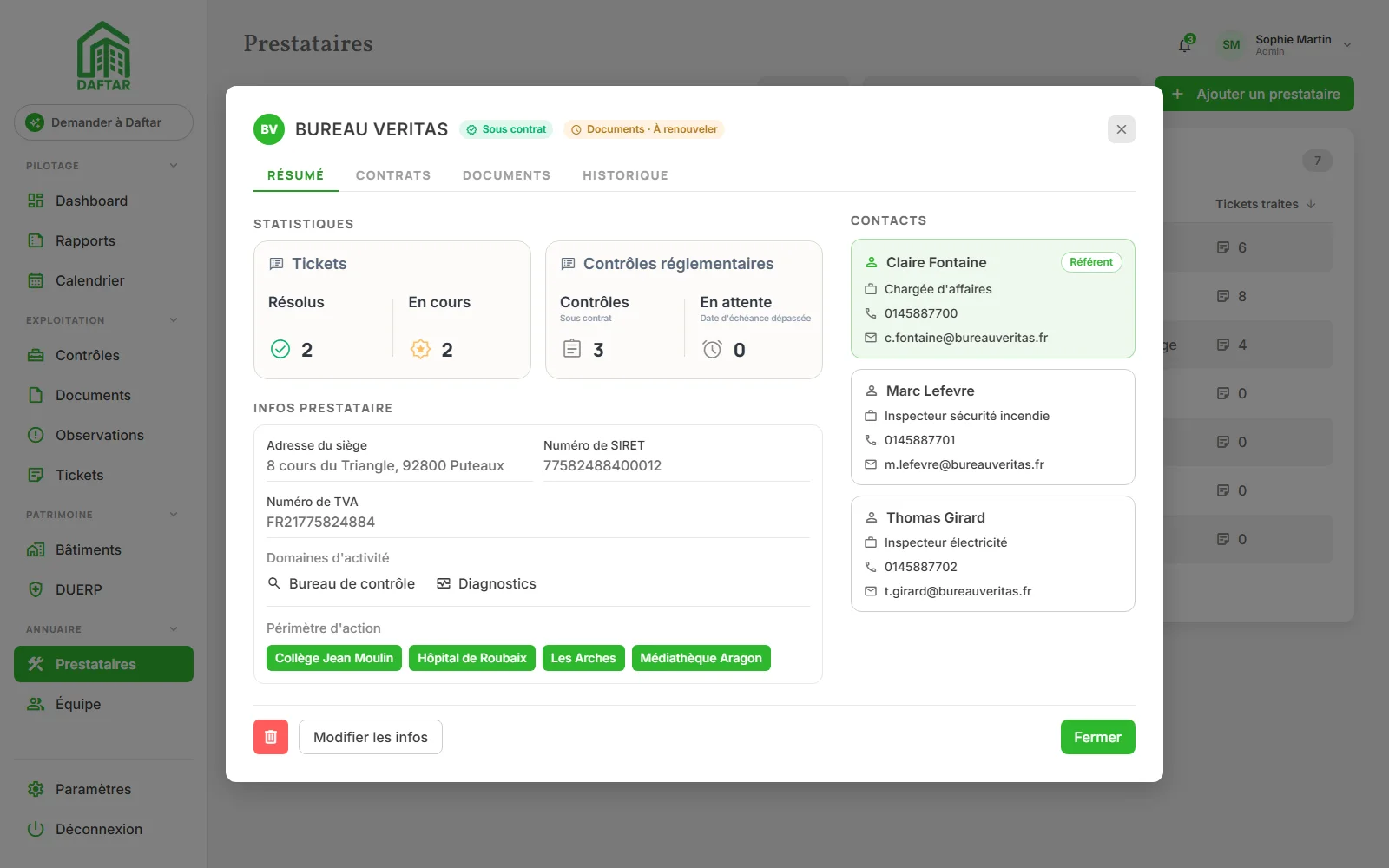Click the Médiathèque Aragon tag
Screen dimensions: 1389x868
[x=701, y=658]
